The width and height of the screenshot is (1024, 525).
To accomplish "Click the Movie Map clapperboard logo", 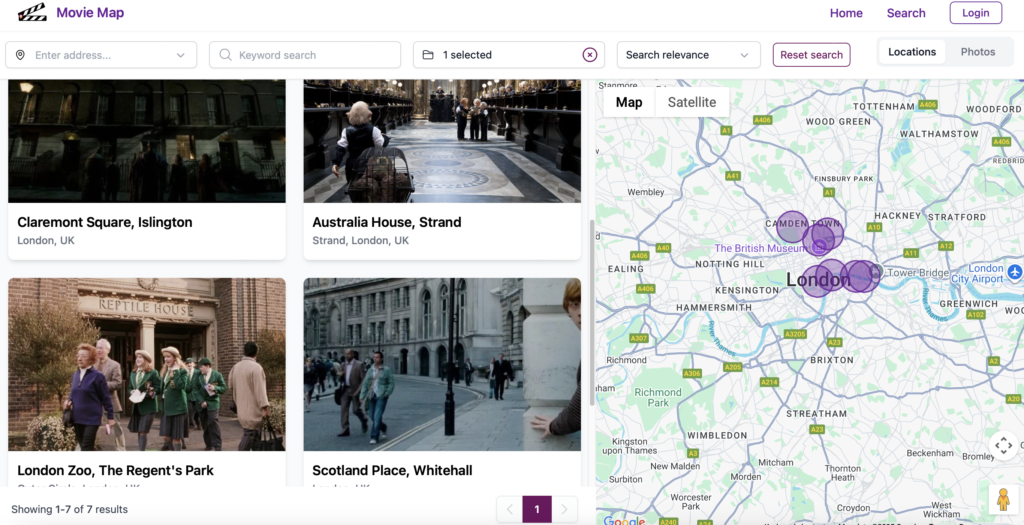I will pyautogui.click(x=32, y=13).
